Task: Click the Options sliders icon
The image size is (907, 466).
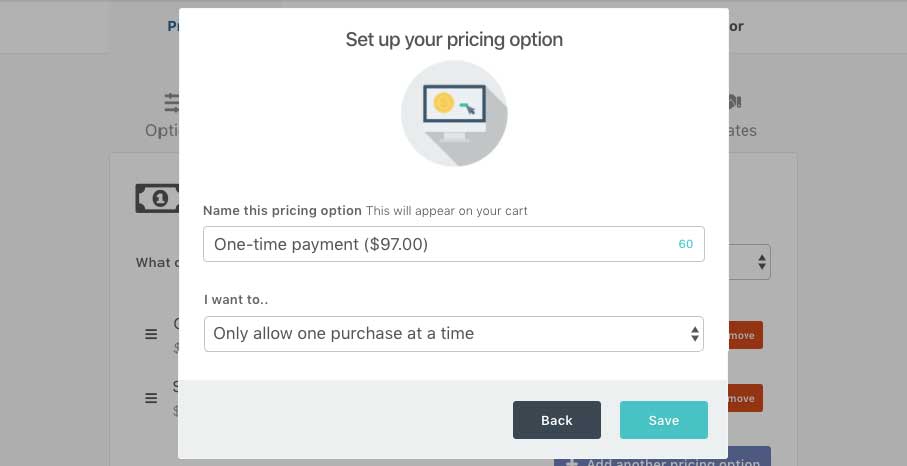Action: pyautogui.click(x=172, y=102)
